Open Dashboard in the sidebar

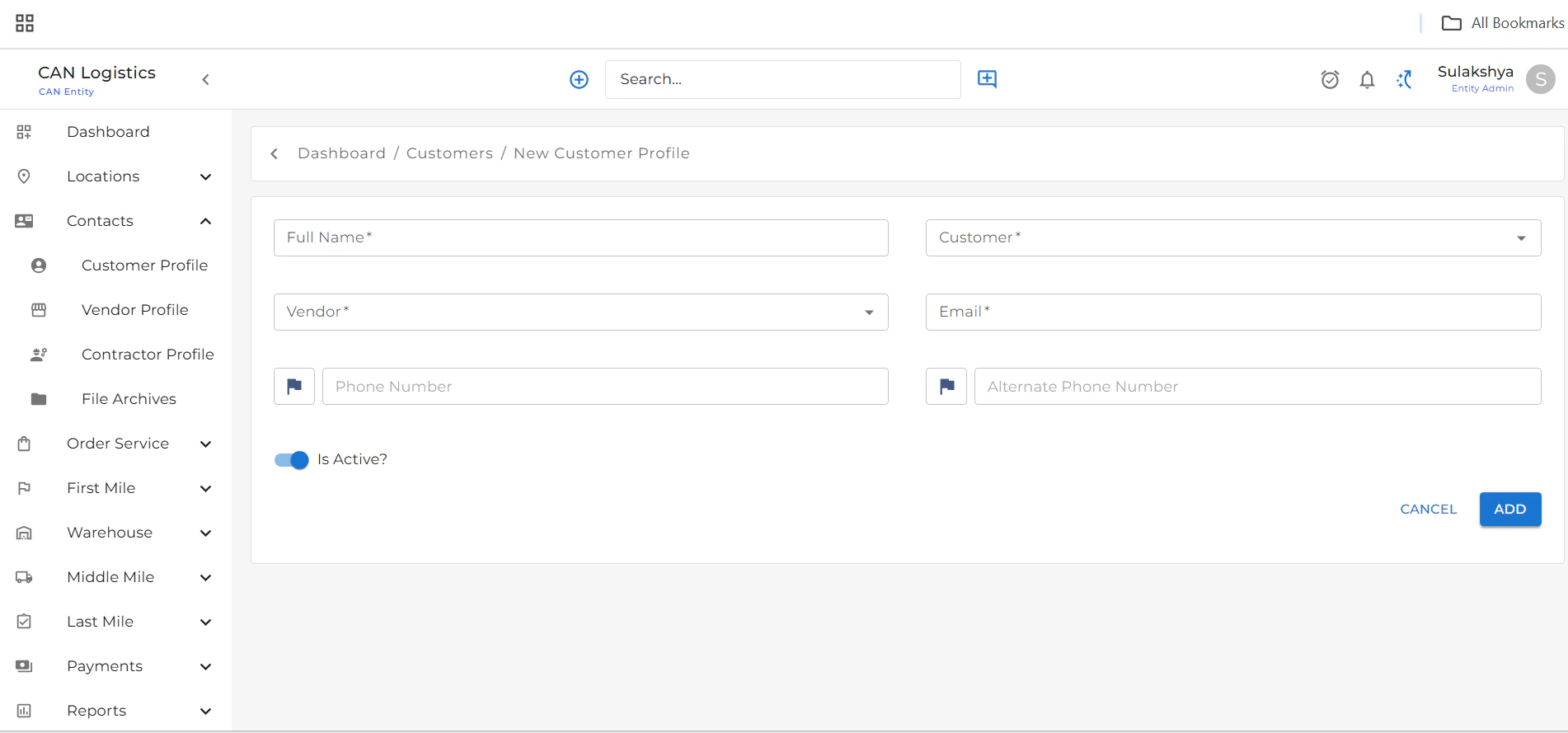pos(108,132)
